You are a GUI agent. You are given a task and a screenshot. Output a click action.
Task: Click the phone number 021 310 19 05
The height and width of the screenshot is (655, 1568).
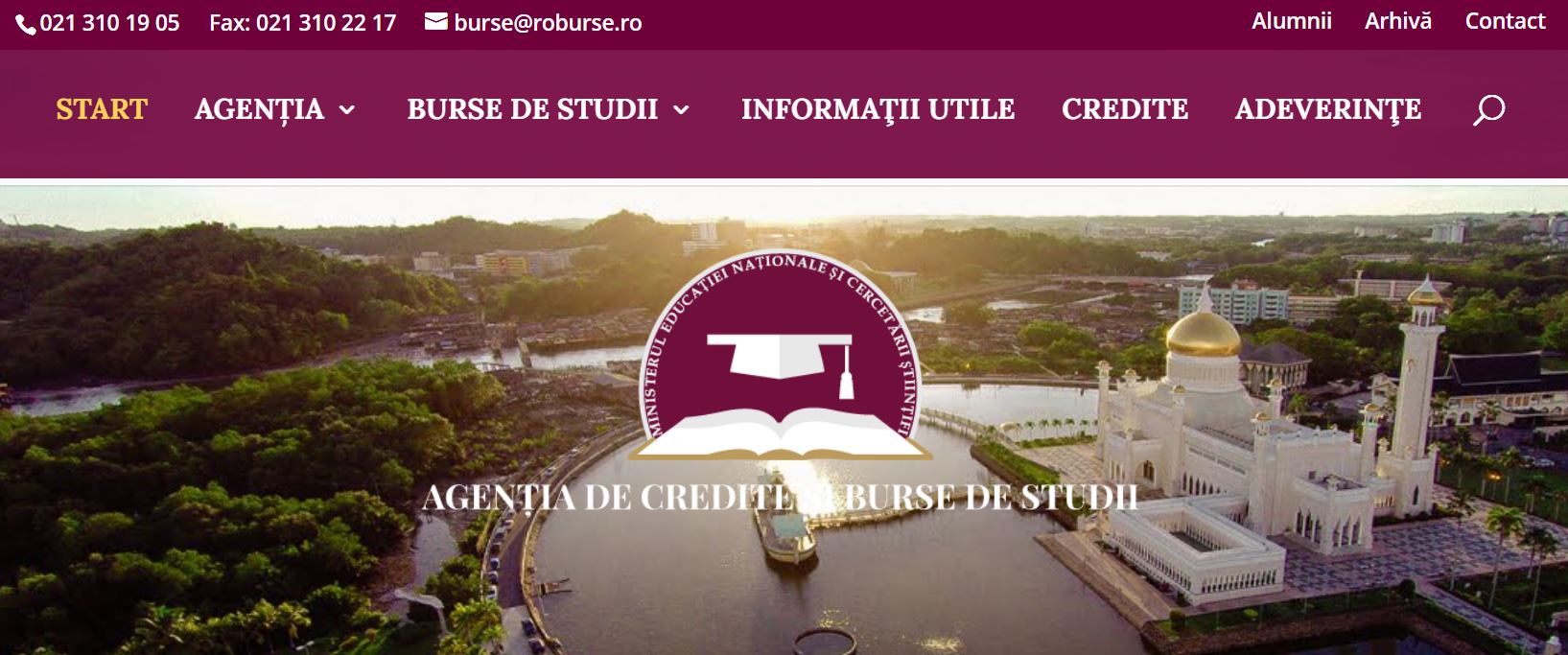pyautogui.click(x=109, y=23)
